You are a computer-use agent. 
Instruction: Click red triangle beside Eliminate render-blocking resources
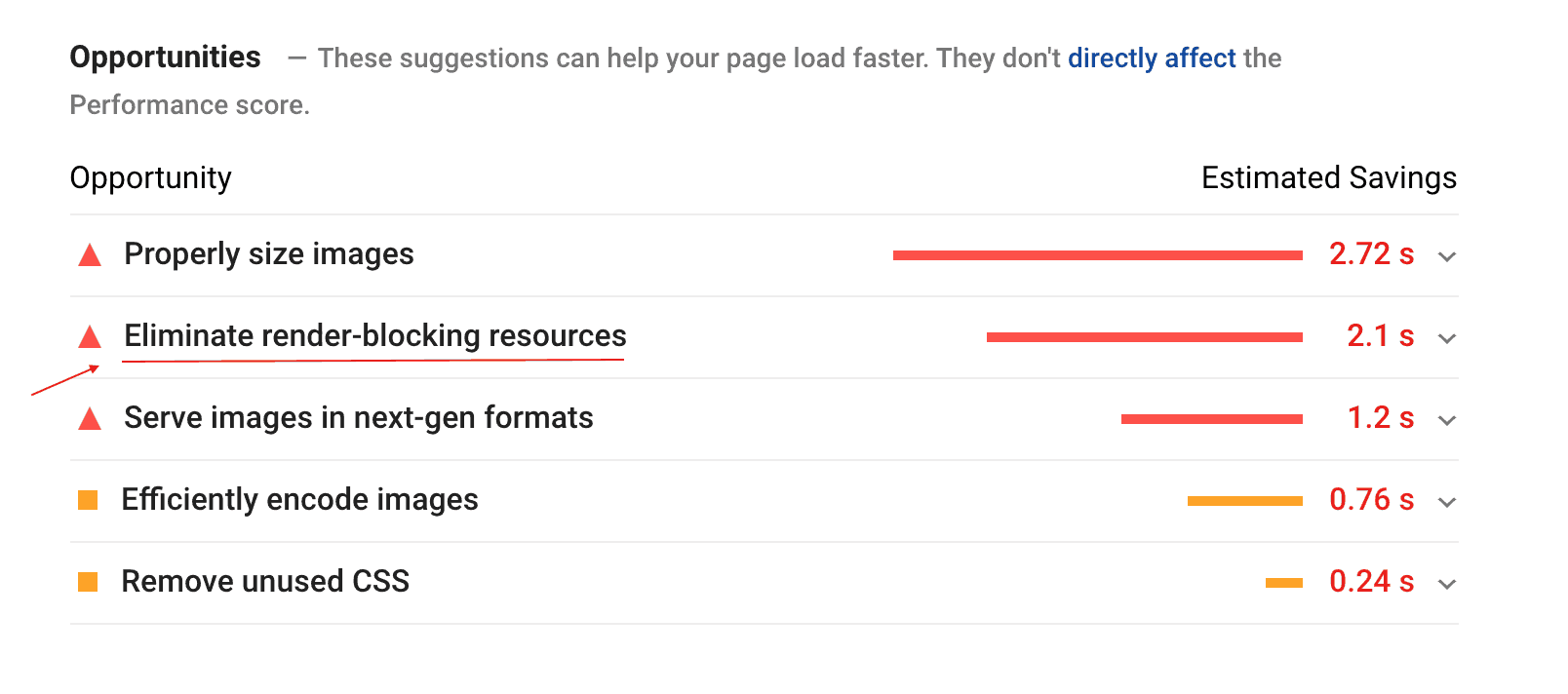[x=90, y=337]
